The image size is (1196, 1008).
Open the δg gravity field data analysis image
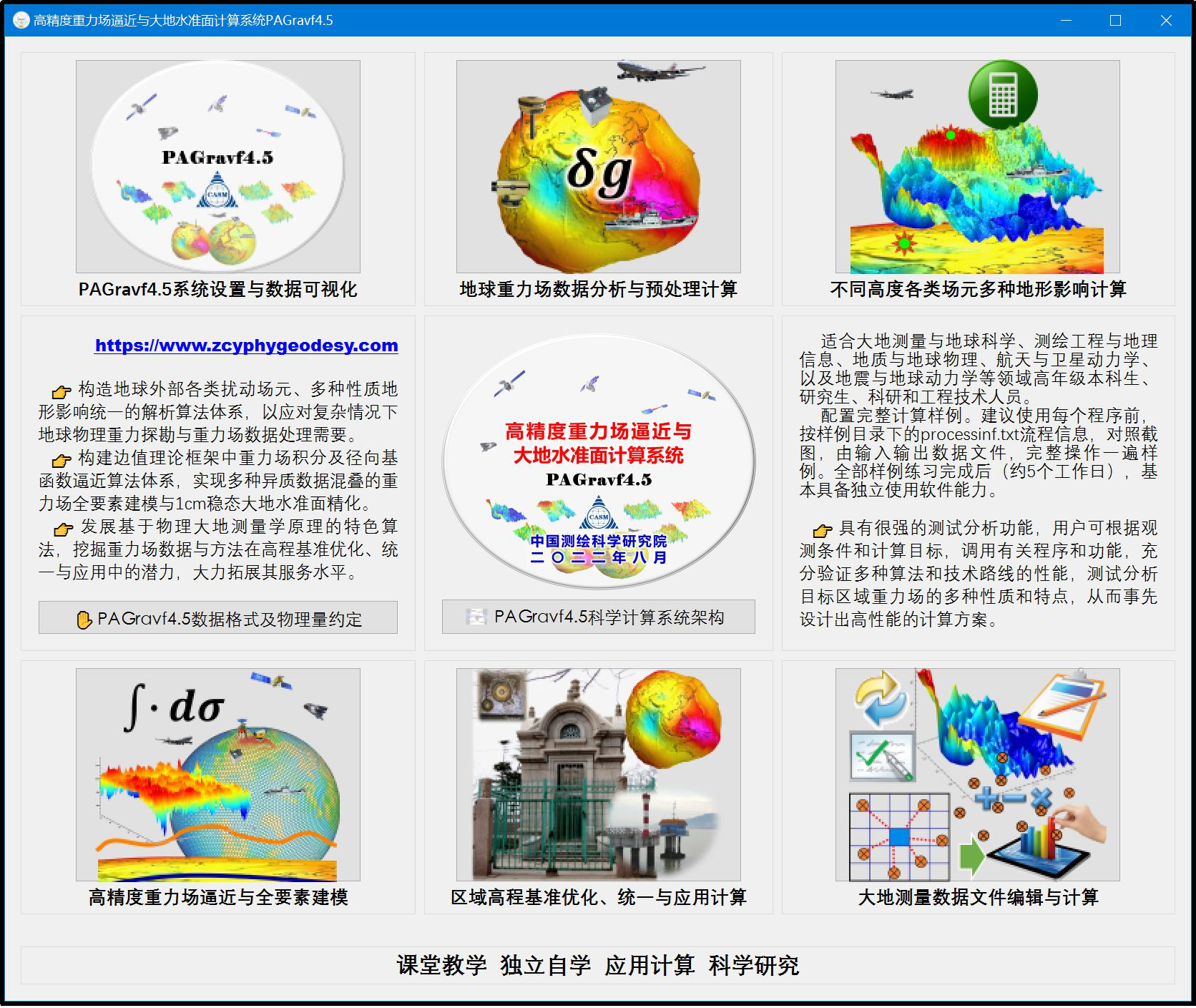coord(598,166)
